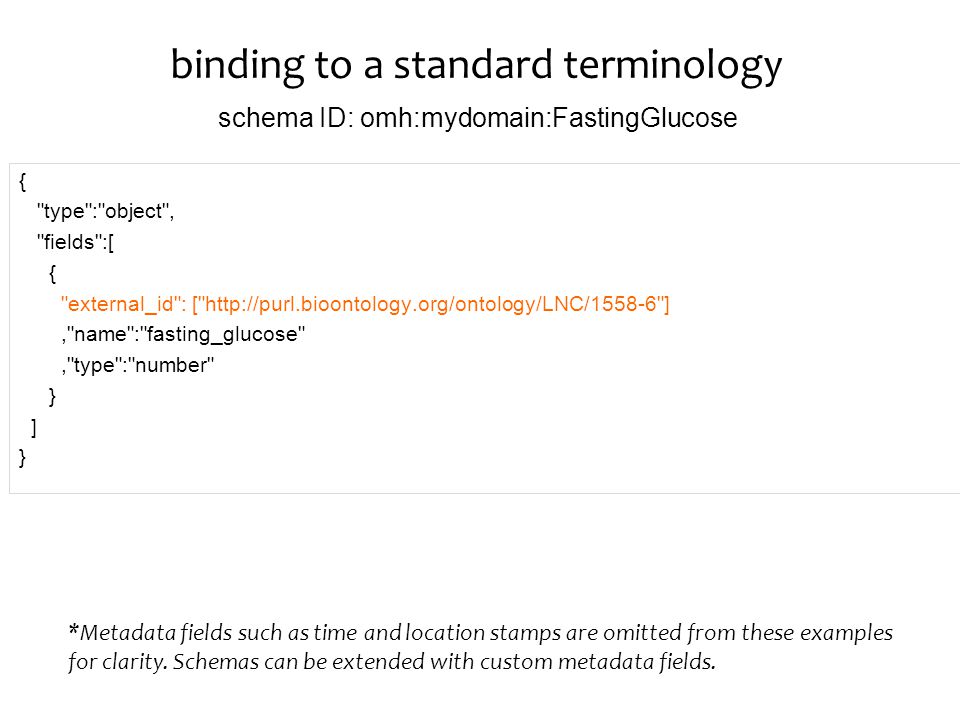Click the inner closing brace after type number
The width and height of the screenshot is (960, 720).
pyautogui.click(x=52, y=397)
